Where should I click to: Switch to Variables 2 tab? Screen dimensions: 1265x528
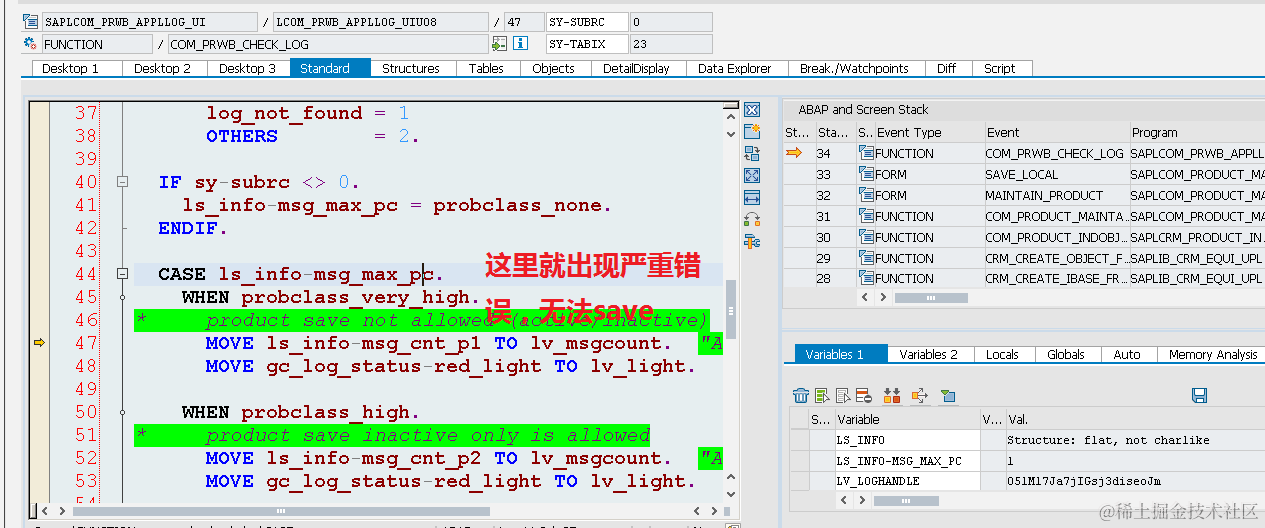point(928,354)
